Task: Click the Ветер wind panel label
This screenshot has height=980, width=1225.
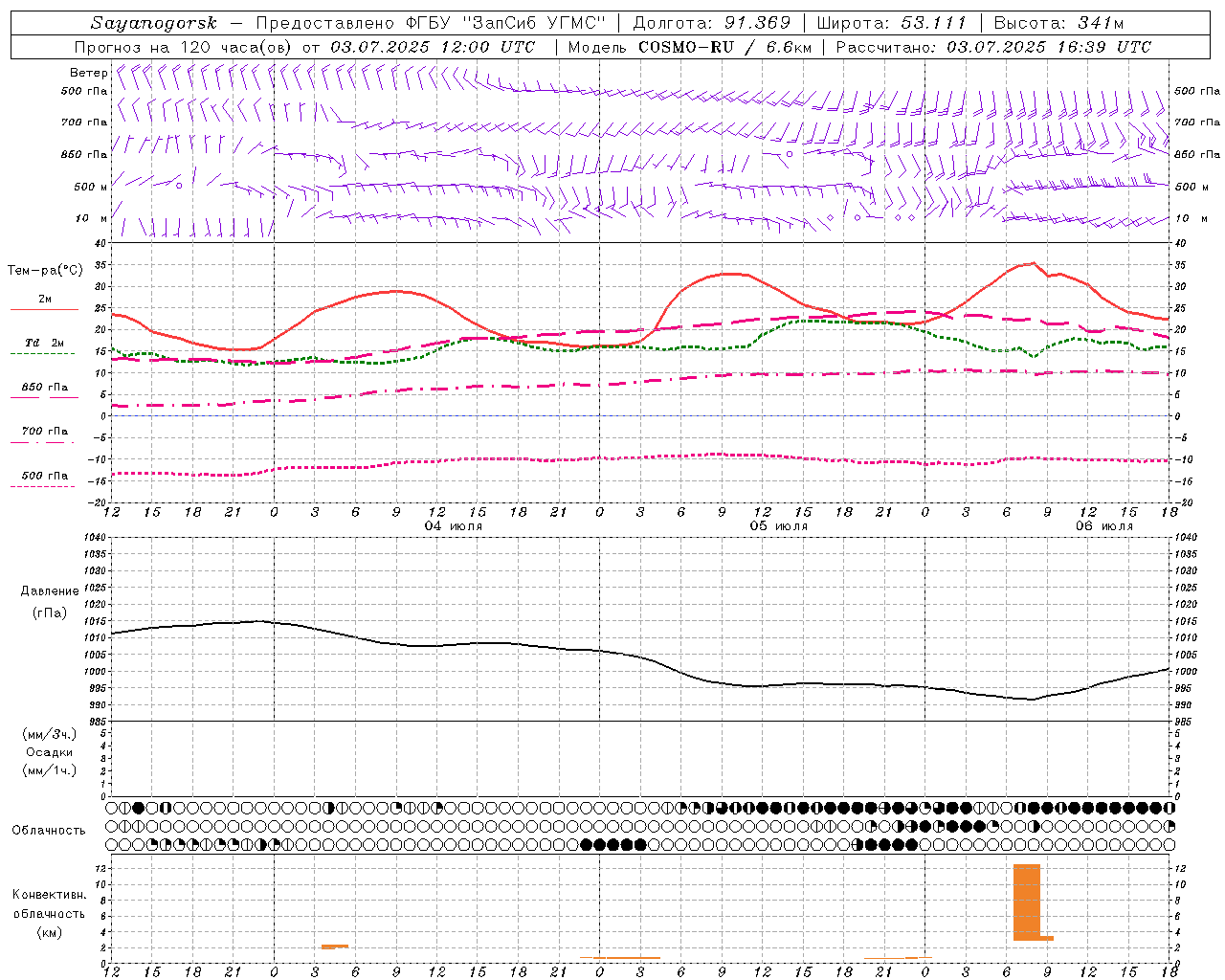Action: click(x=89, y=73)
